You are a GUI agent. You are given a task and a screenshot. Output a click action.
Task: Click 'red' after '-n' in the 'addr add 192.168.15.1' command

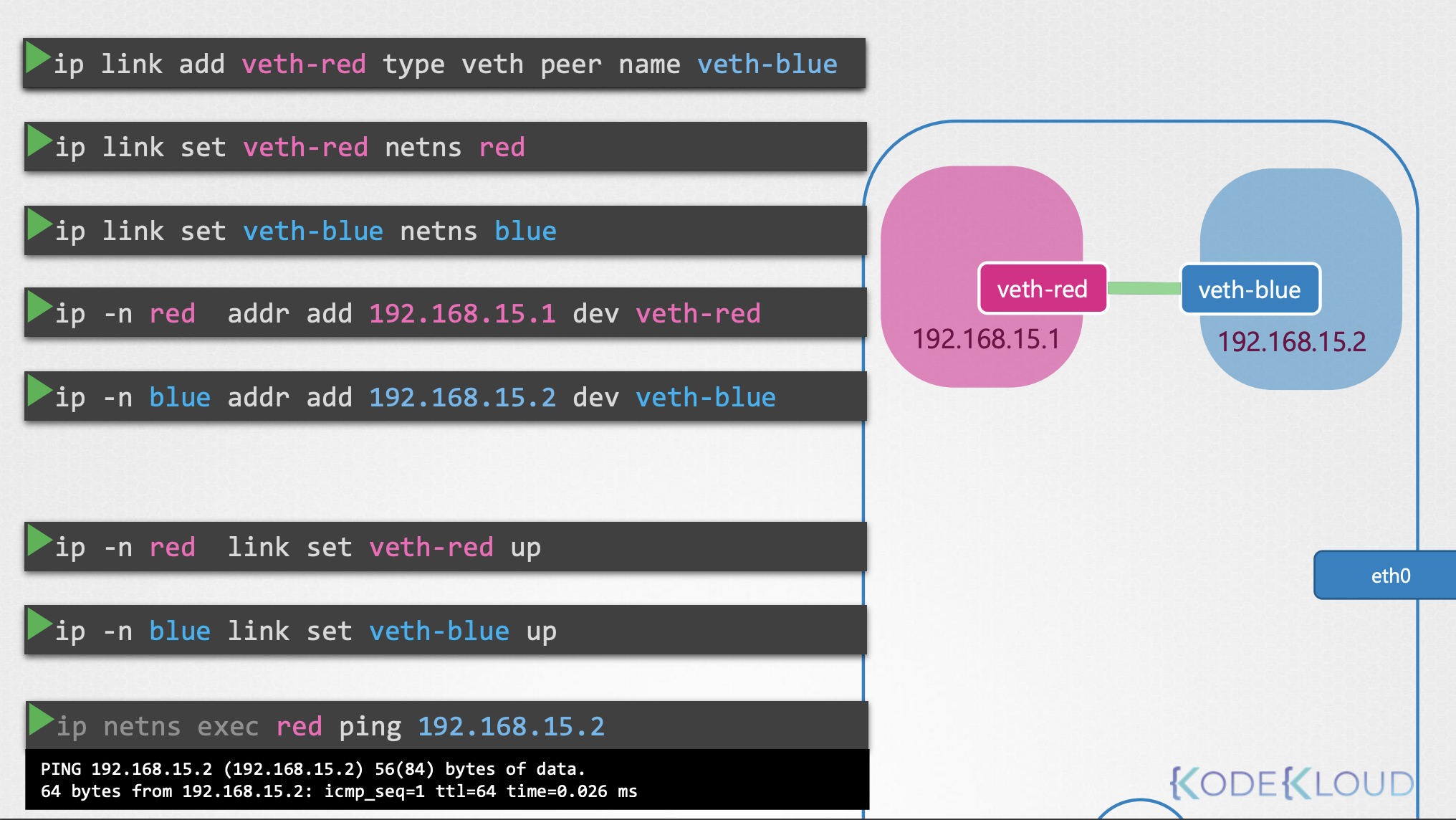(172, 314)
